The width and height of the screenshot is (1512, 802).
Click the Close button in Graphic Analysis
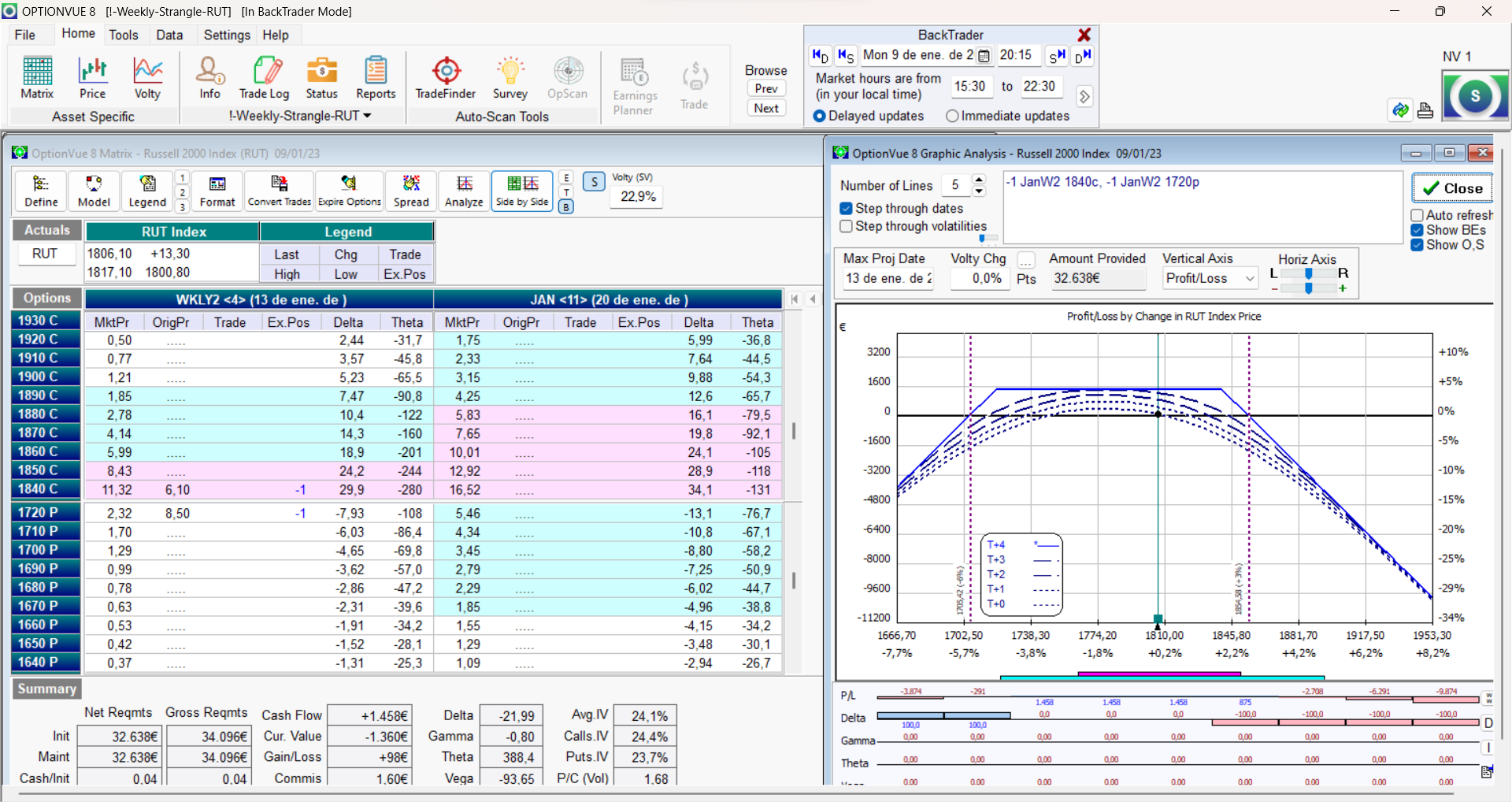[1452, 188]
